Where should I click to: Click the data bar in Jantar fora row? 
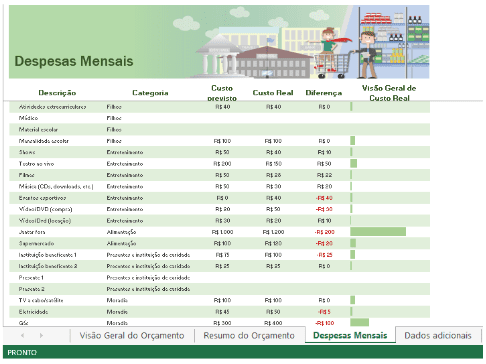(378, 232)
